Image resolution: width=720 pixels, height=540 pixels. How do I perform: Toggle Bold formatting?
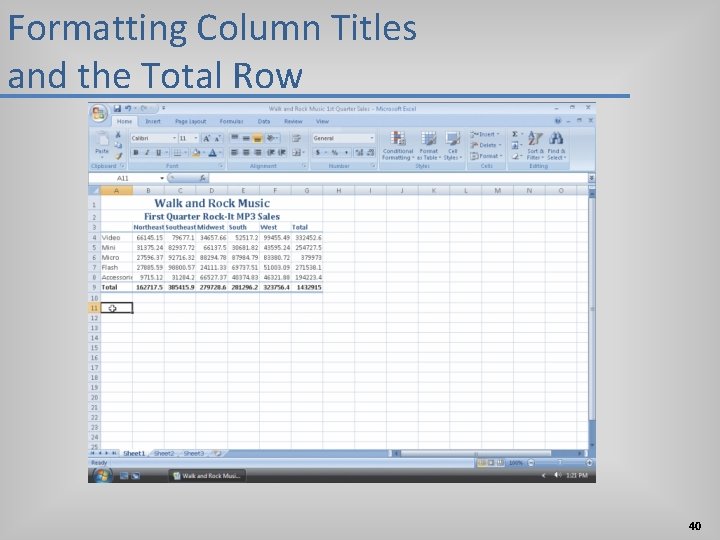click(x=136, y=152)
